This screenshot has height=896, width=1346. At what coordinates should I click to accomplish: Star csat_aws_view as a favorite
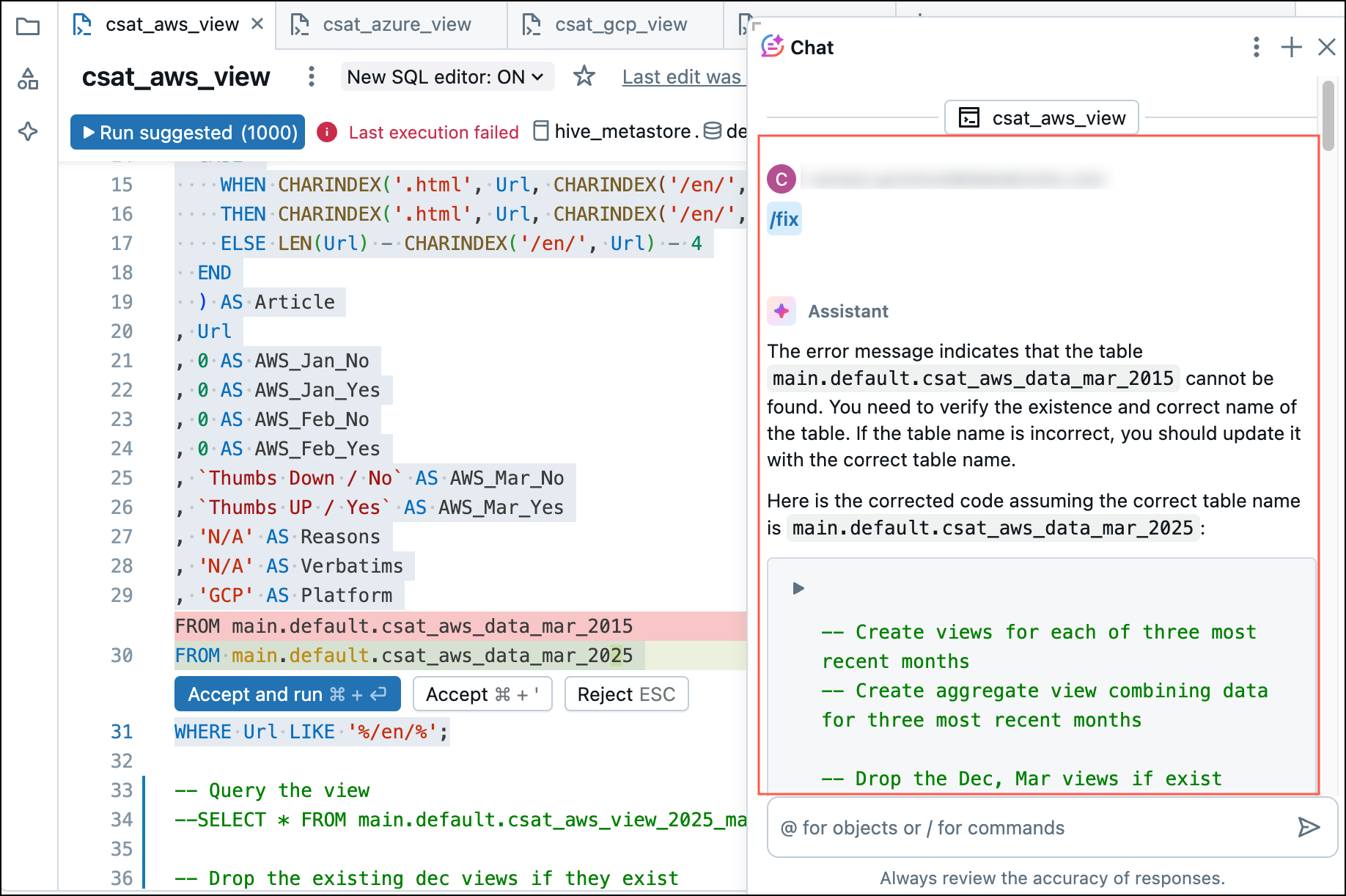[584, 76]
